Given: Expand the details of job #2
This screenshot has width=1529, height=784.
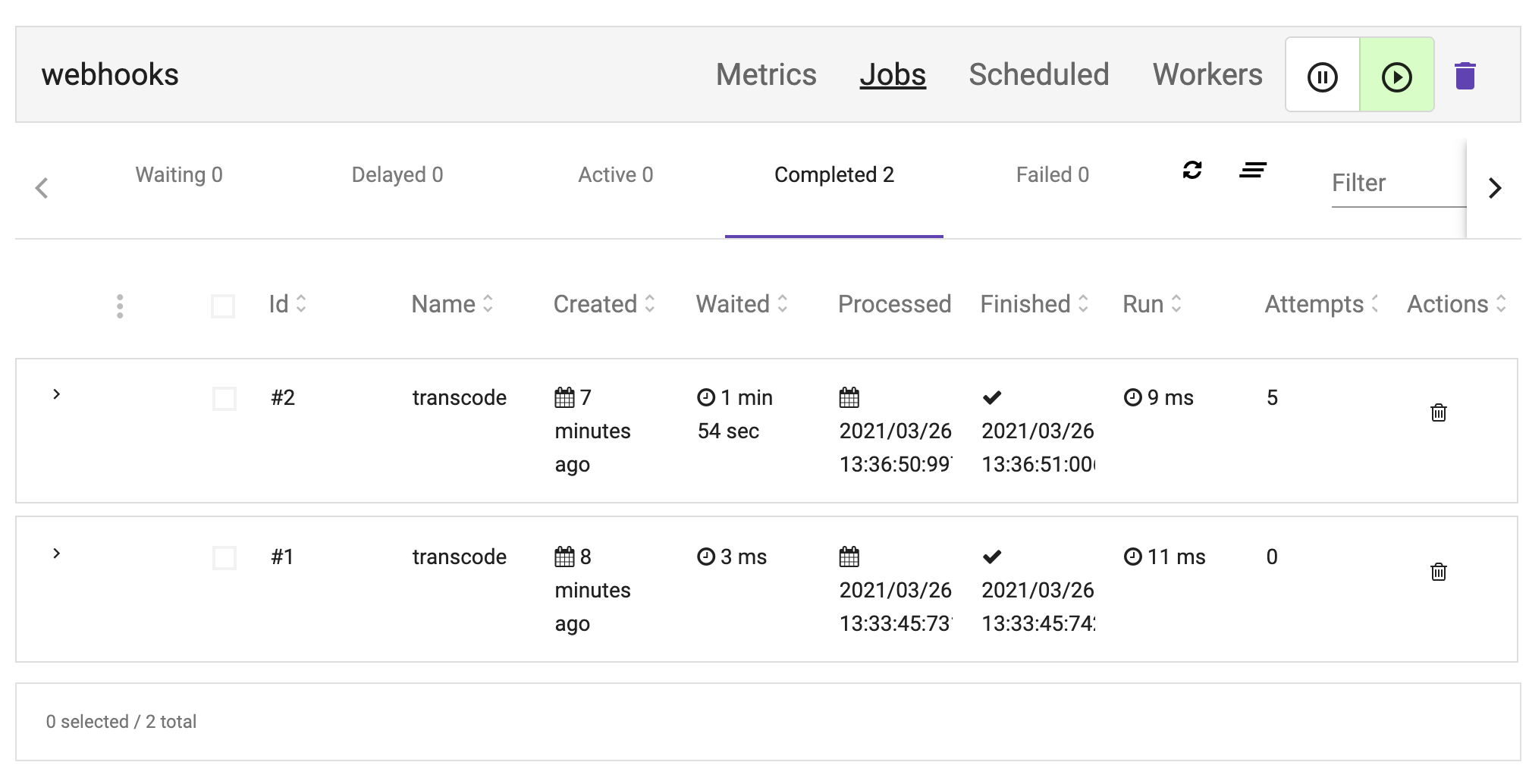Looking at the screenshot, I should (x=56, y=394).
